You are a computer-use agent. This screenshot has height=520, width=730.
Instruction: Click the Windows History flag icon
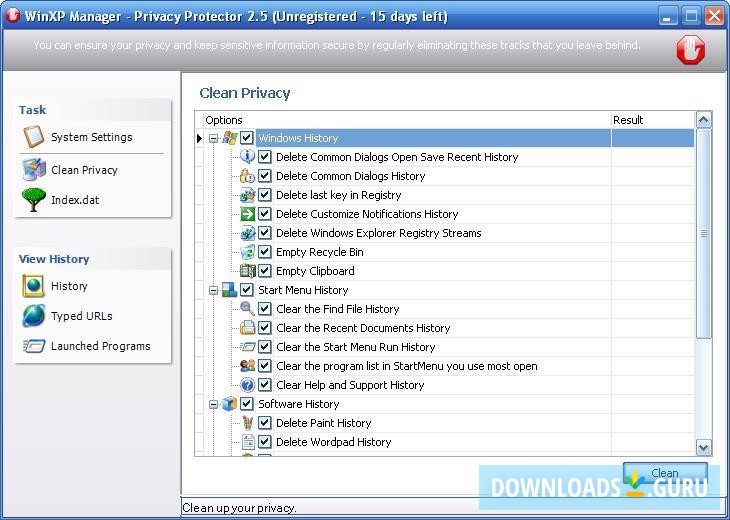pyautogui.click(x=230, y=138)
